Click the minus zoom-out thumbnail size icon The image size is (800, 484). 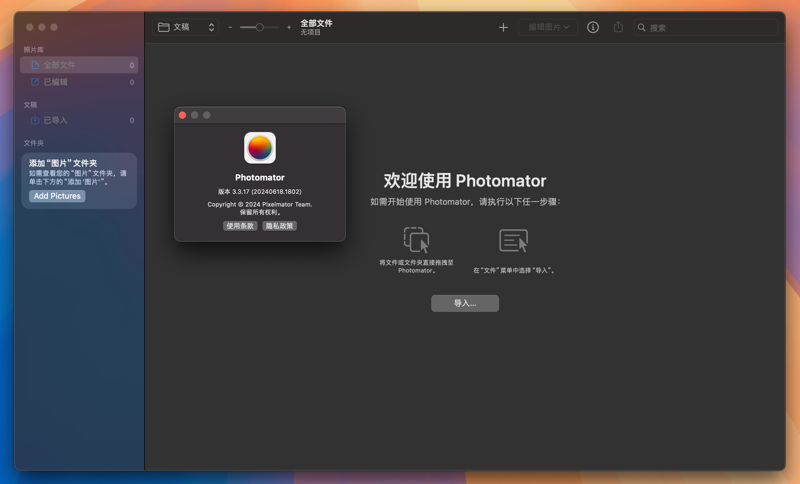[x=230, y=28]
